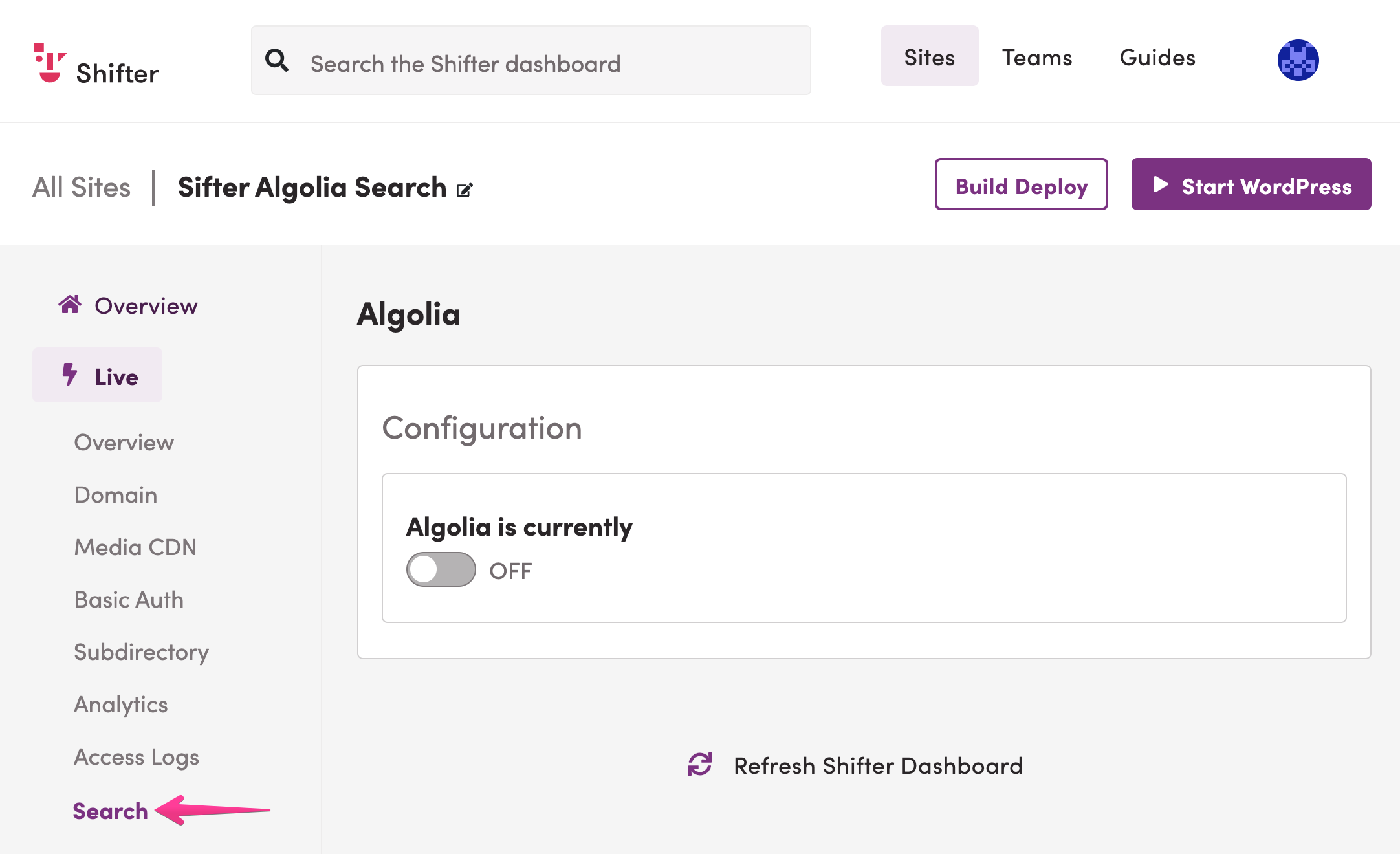Focus the Shifter dashboard search field
Viewport: 1400px width, 854px height.
(x=531, y=60)
